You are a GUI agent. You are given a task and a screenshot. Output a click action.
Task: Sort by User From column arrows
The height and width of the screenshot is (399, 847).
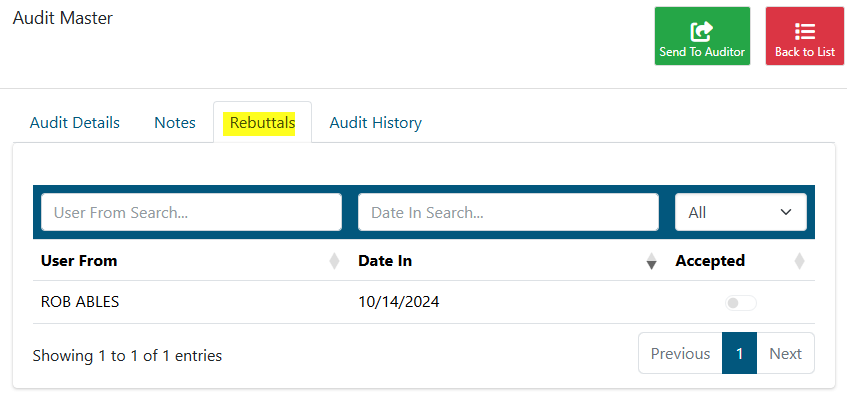point(334,261)
